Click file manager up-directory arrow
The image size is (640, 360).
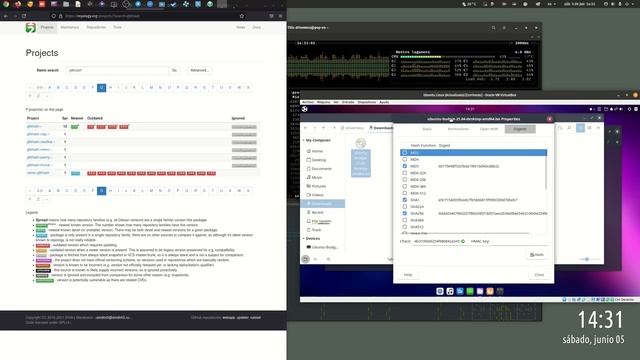point(323,128)
